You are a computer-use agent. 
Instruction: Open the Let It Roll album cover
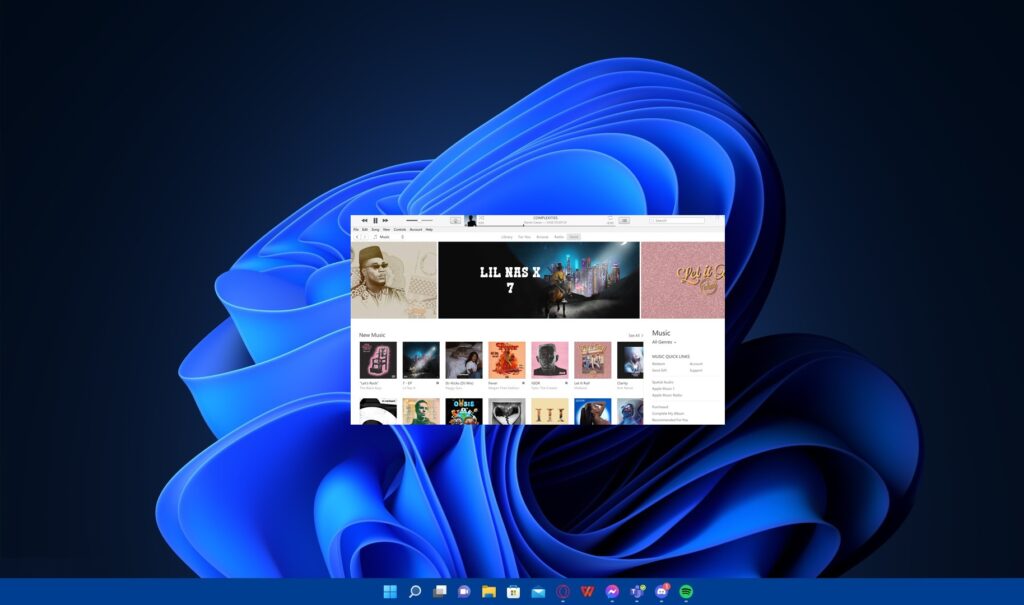click(593, 360)
